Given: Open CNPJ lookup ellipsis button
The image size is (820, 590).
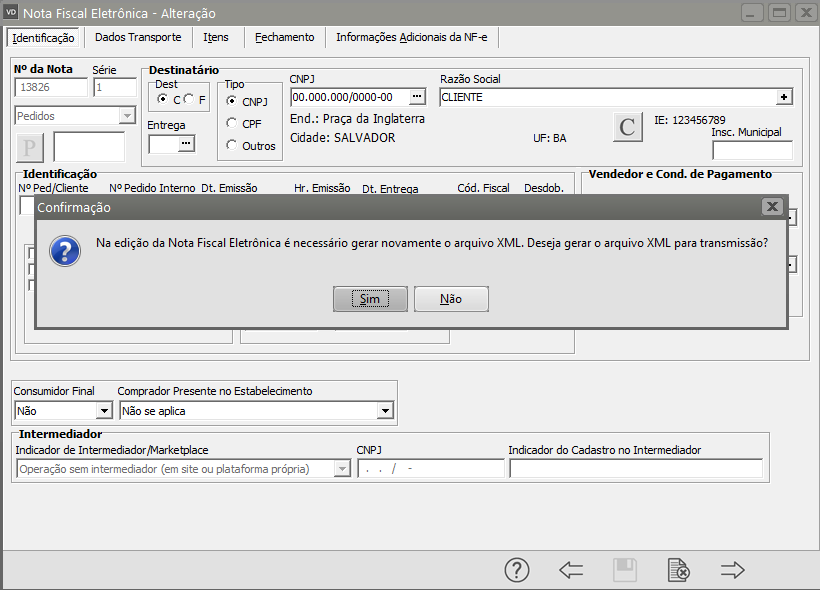Looking at the screenshot, I should pos(417,97).
